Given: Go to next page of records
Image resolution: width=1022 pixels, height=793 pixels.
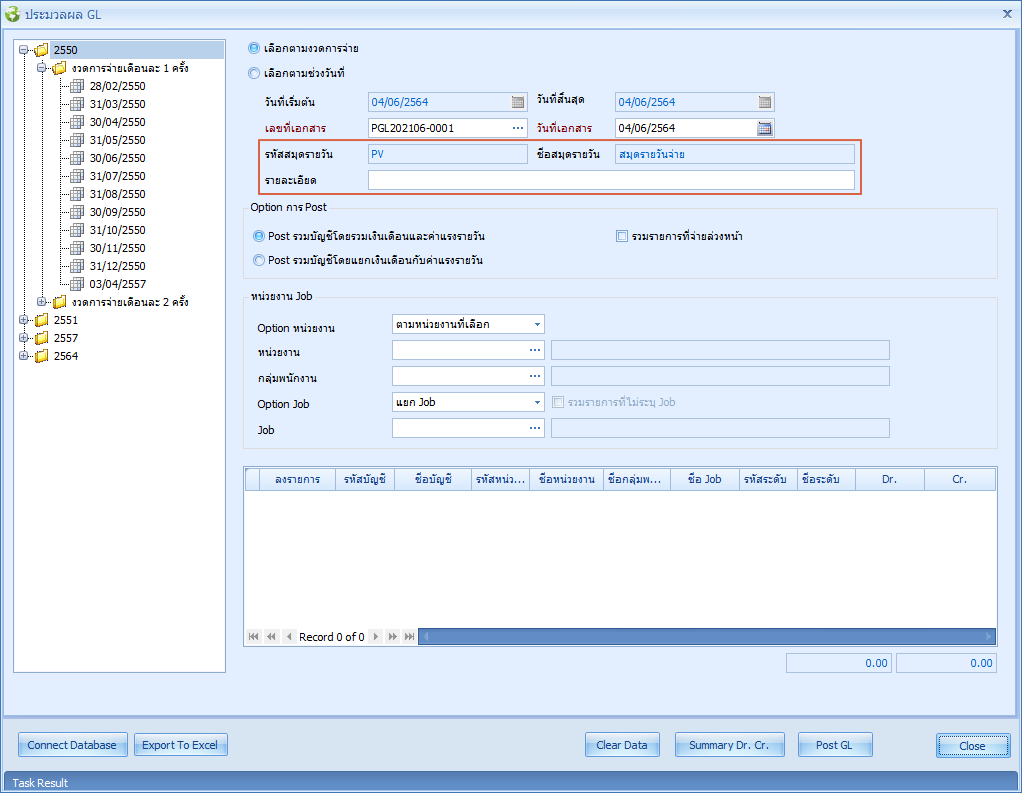Looking at the screenshot, I should click(392, 637).
